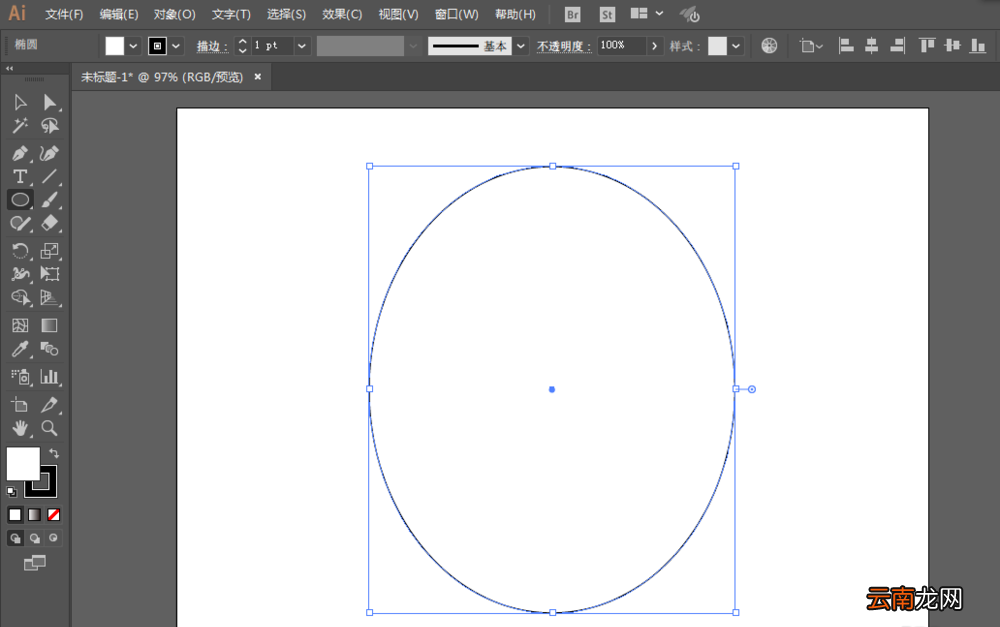Open brush definition dropdown 基本
Screen dimensions: 1000x627
521,46
